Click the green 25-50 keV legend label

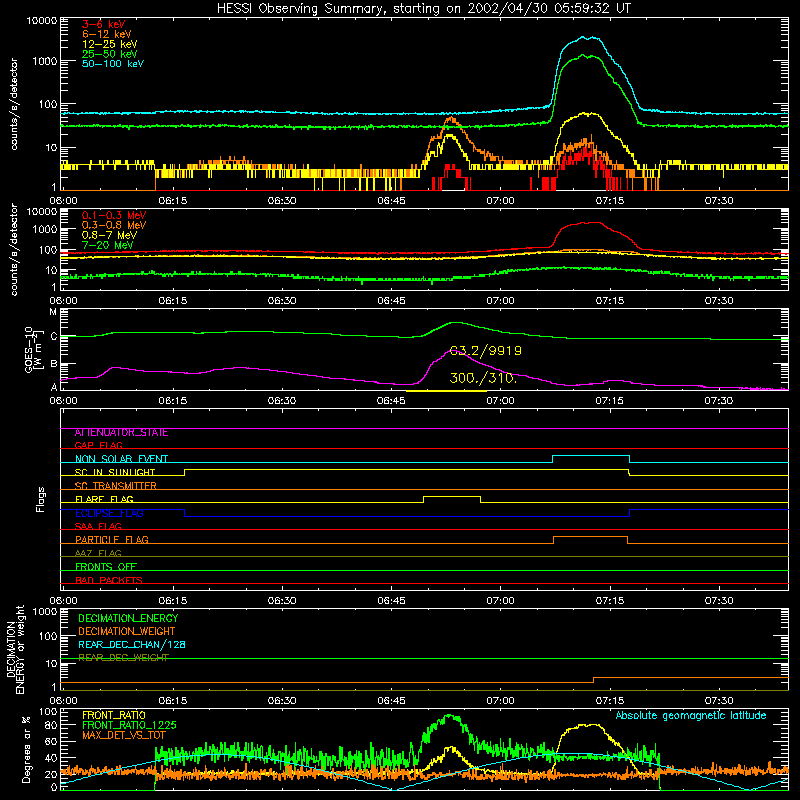pos(110,54)
